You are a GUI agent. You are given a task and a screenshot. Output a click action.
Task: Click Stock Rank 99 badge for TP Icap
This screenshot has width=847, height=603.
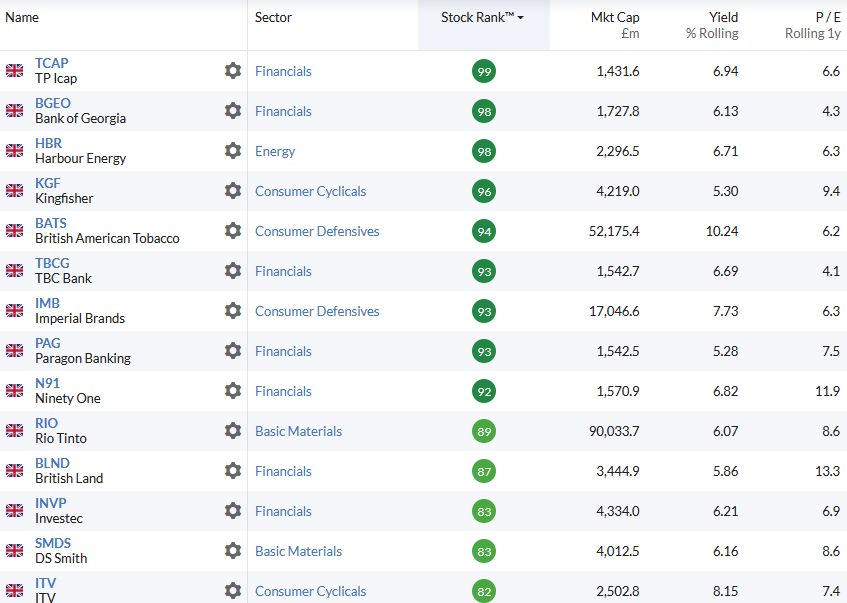tap(484, 71)
